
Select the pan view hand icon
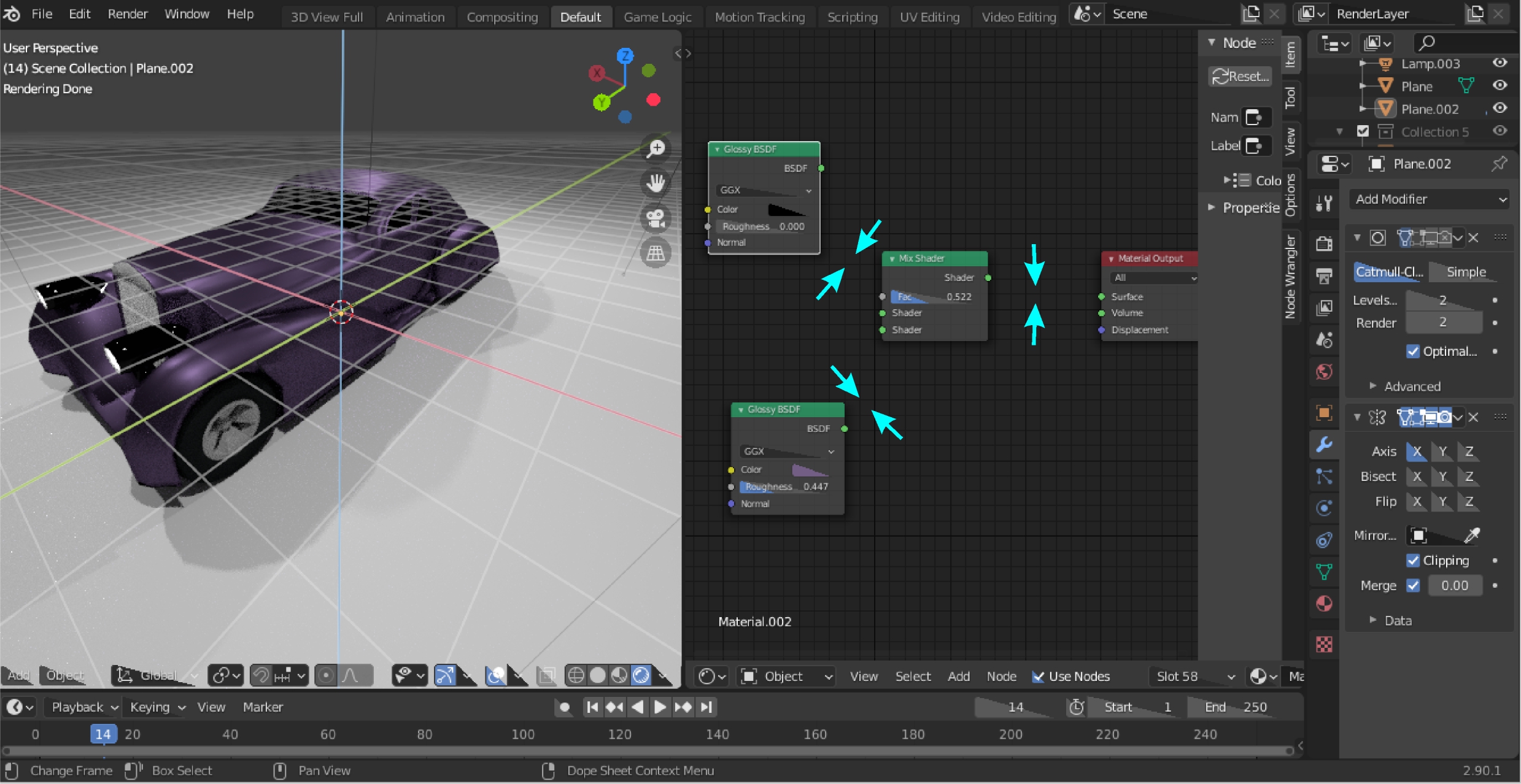point(656,183)
